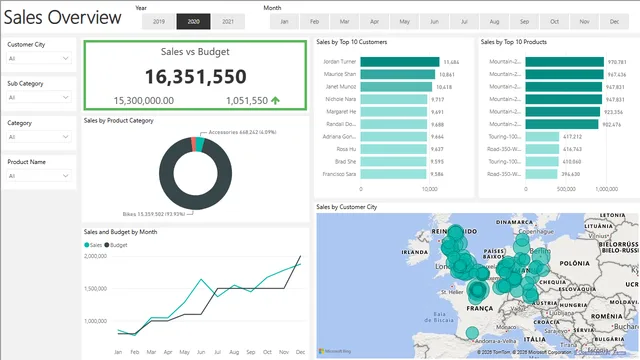Filter by Jun month button
Viewport: 640px width, 360px height.
[x=434, y=22]
